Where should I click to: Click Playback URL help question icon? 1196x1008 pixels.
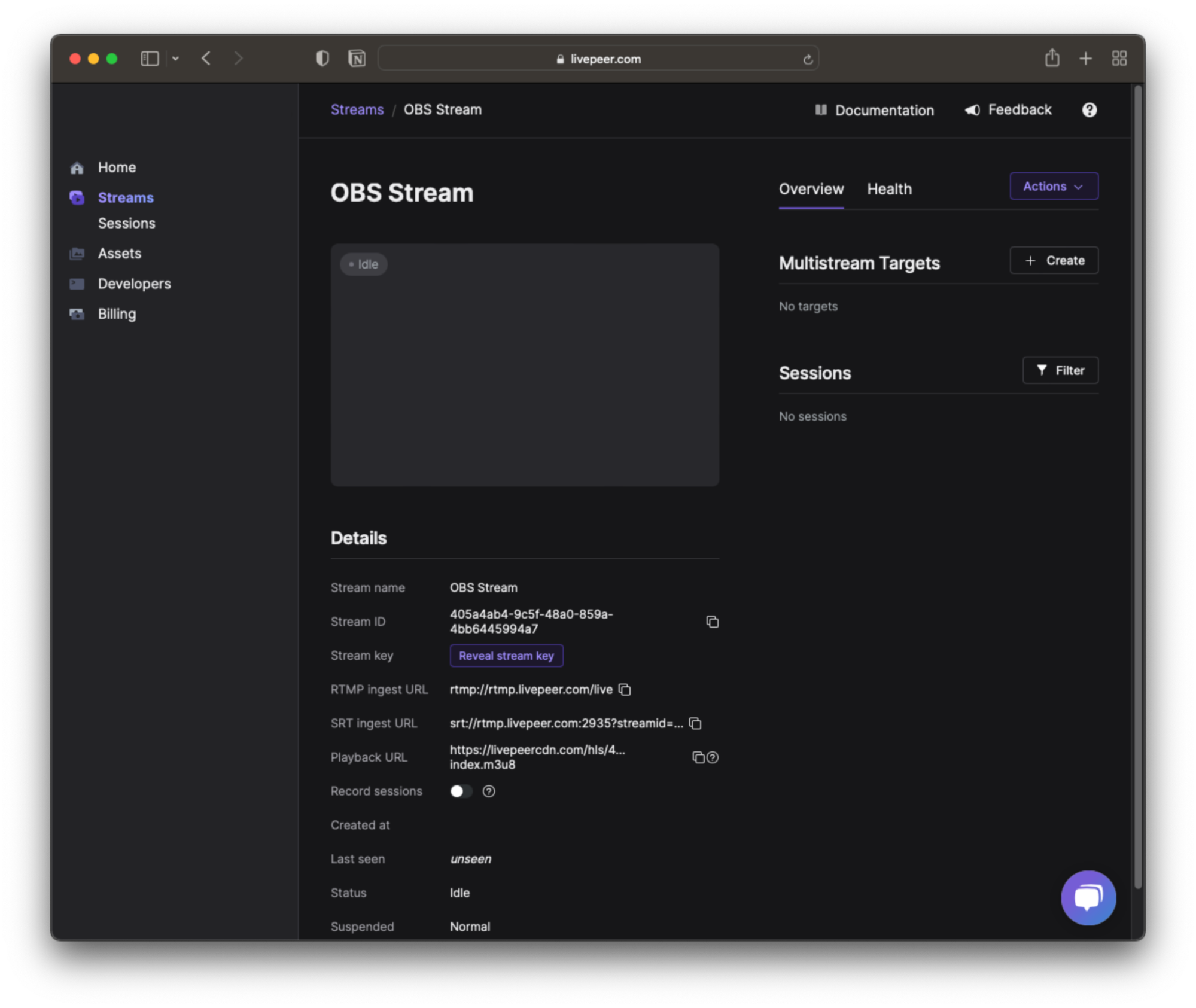713,757
